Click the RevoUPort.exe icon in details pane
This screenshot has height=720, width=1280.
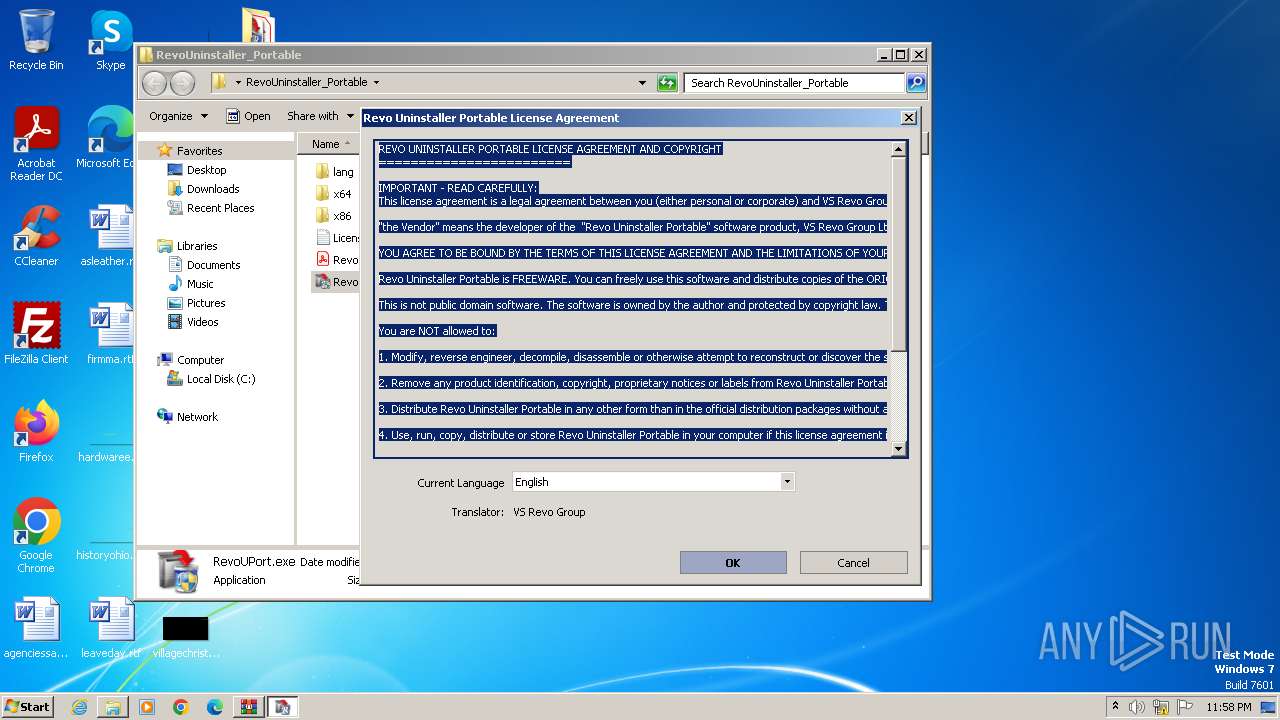tap(180, 571)
